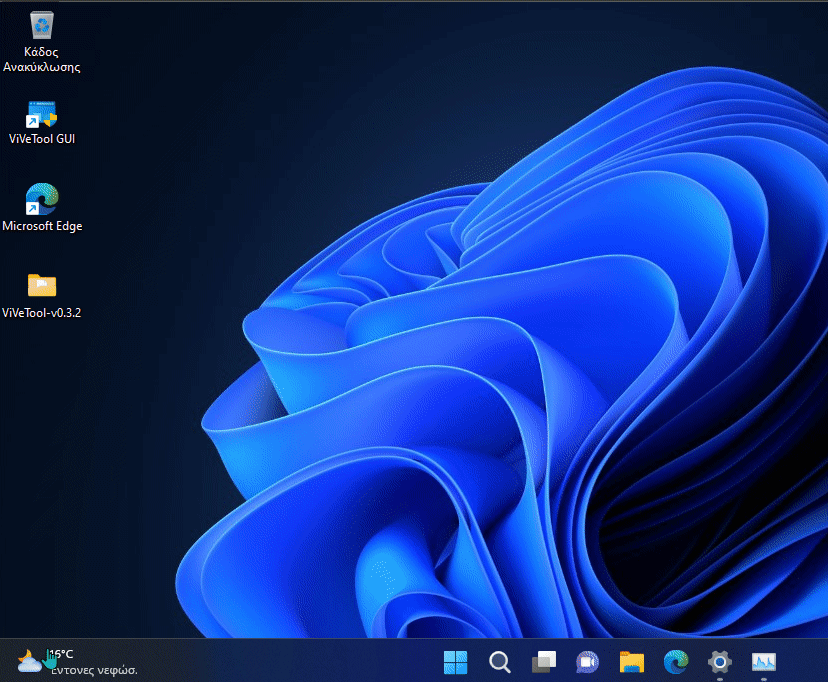Open taskbar Search magnifier
This screenshot has width=828, height=682.
tap(500, 662)
